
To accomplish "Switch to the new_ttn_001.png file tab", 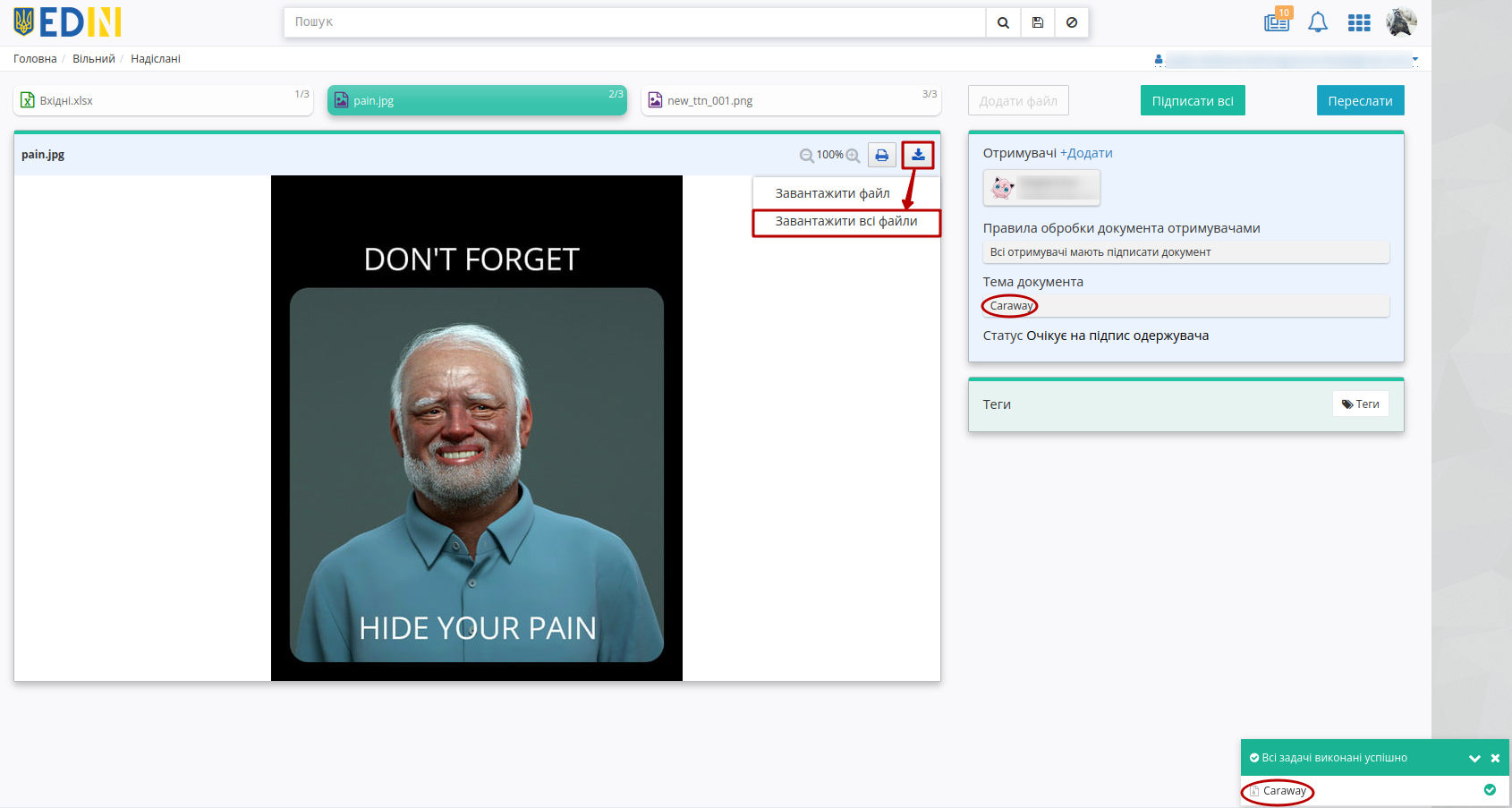I will (x=791, y=100).
